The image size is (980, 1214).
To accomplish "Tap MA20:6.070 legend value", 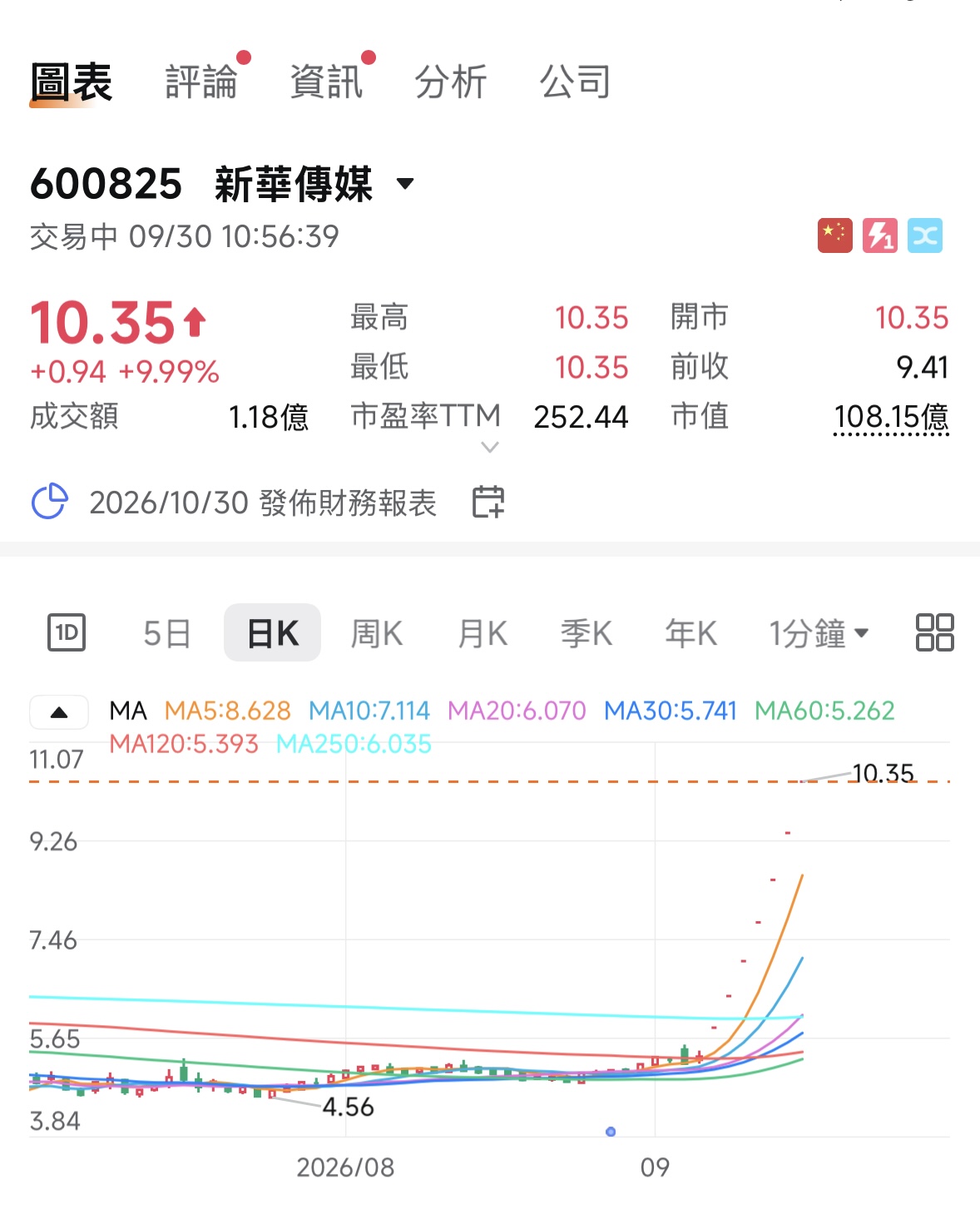I will [517, 711].
